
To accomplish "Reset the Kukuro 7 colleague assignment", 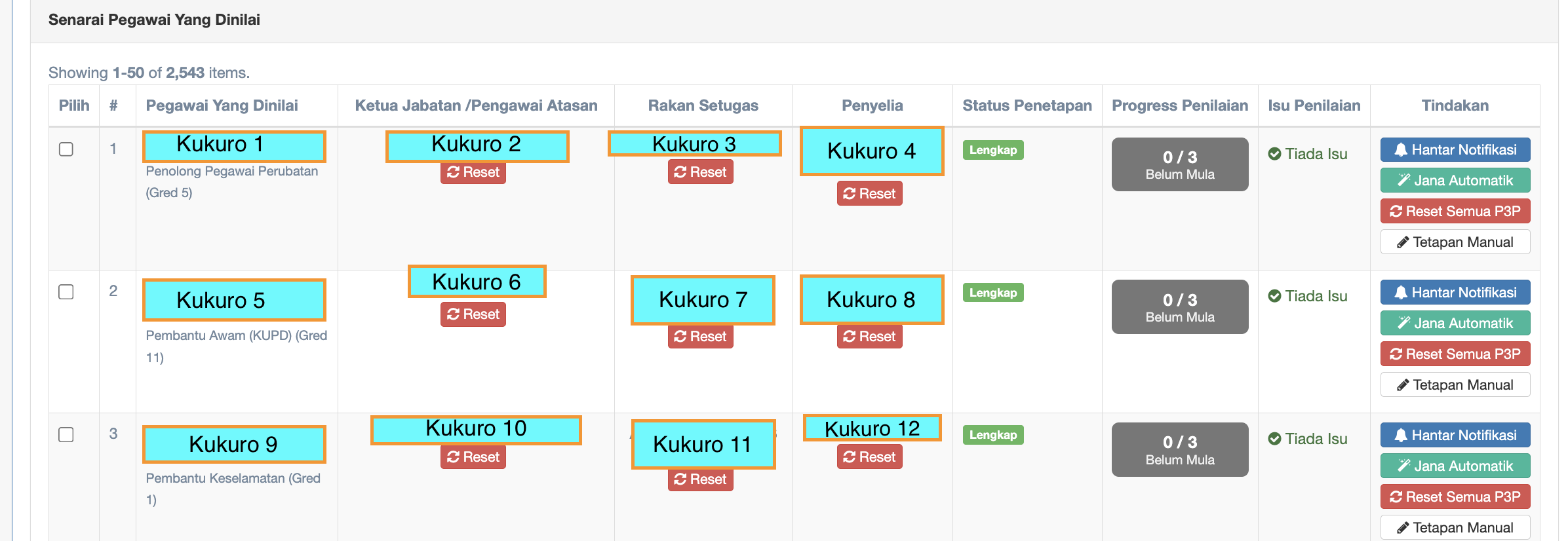I will (x=700, y=337).
